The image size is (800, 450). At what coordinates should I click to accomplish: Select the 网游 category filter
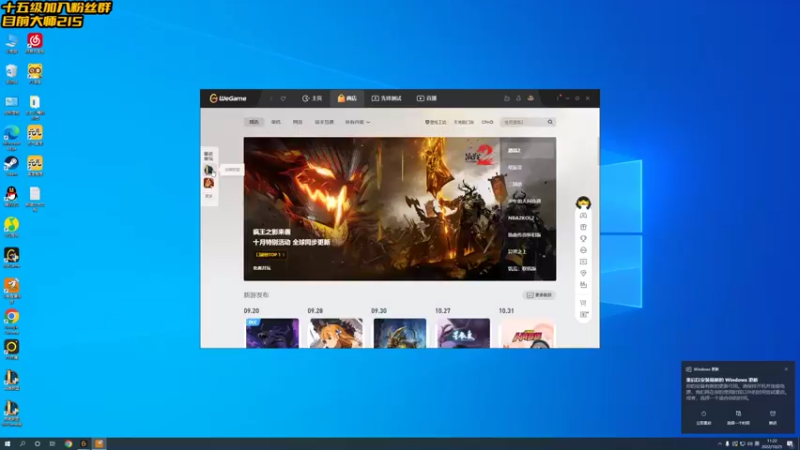297,122
